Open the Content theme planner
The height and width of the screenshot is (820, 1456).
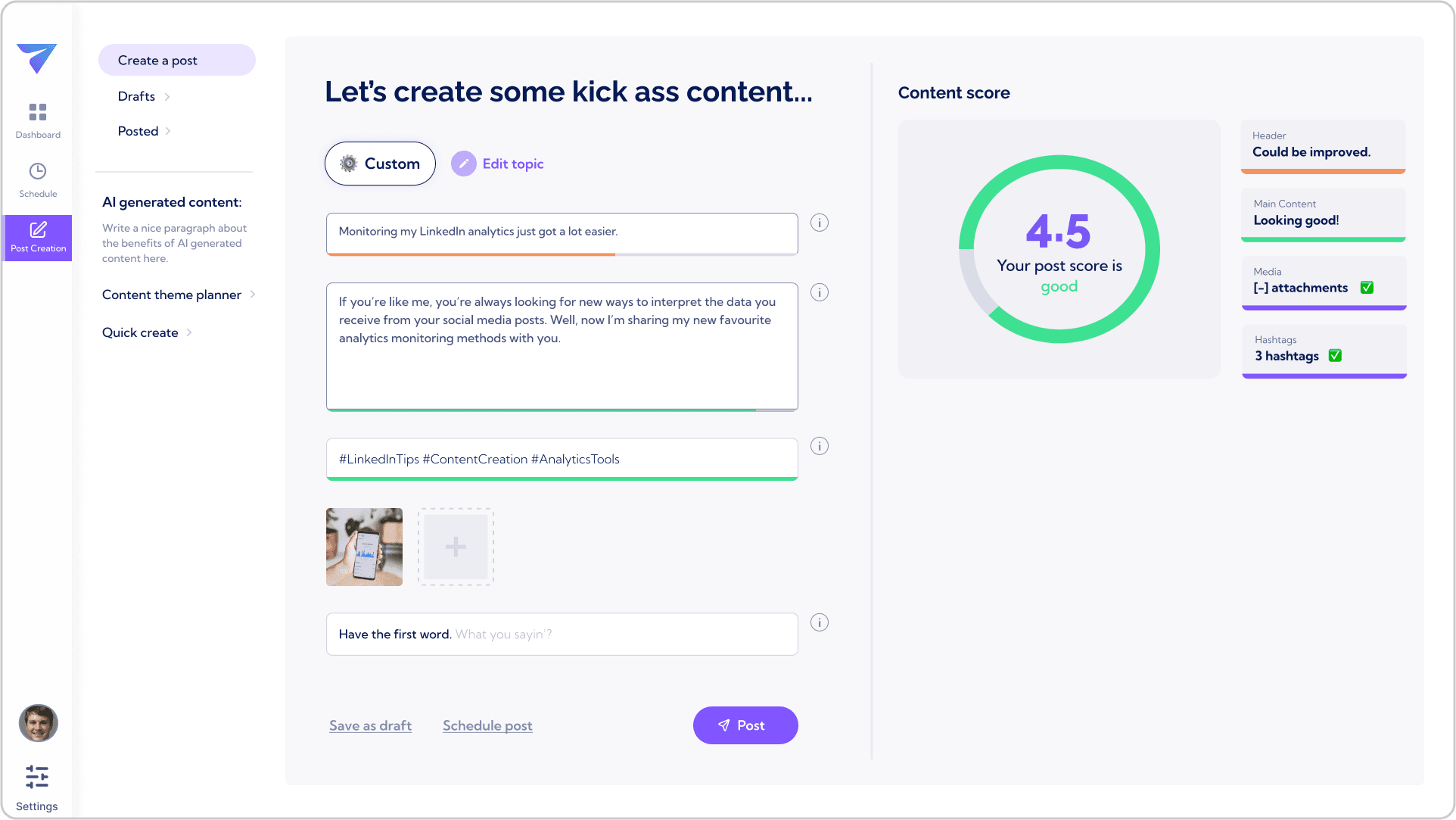172,295
